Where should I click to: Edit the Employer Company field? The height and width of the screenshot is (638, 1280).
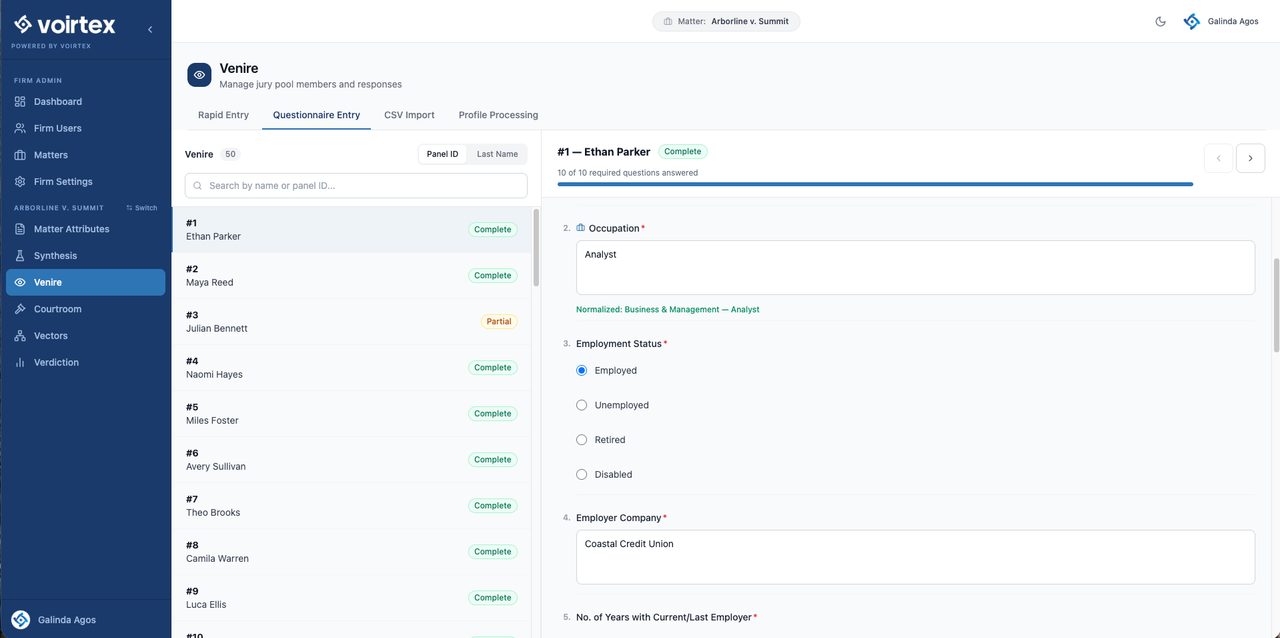pyautogui.click(x=915, y=557)
